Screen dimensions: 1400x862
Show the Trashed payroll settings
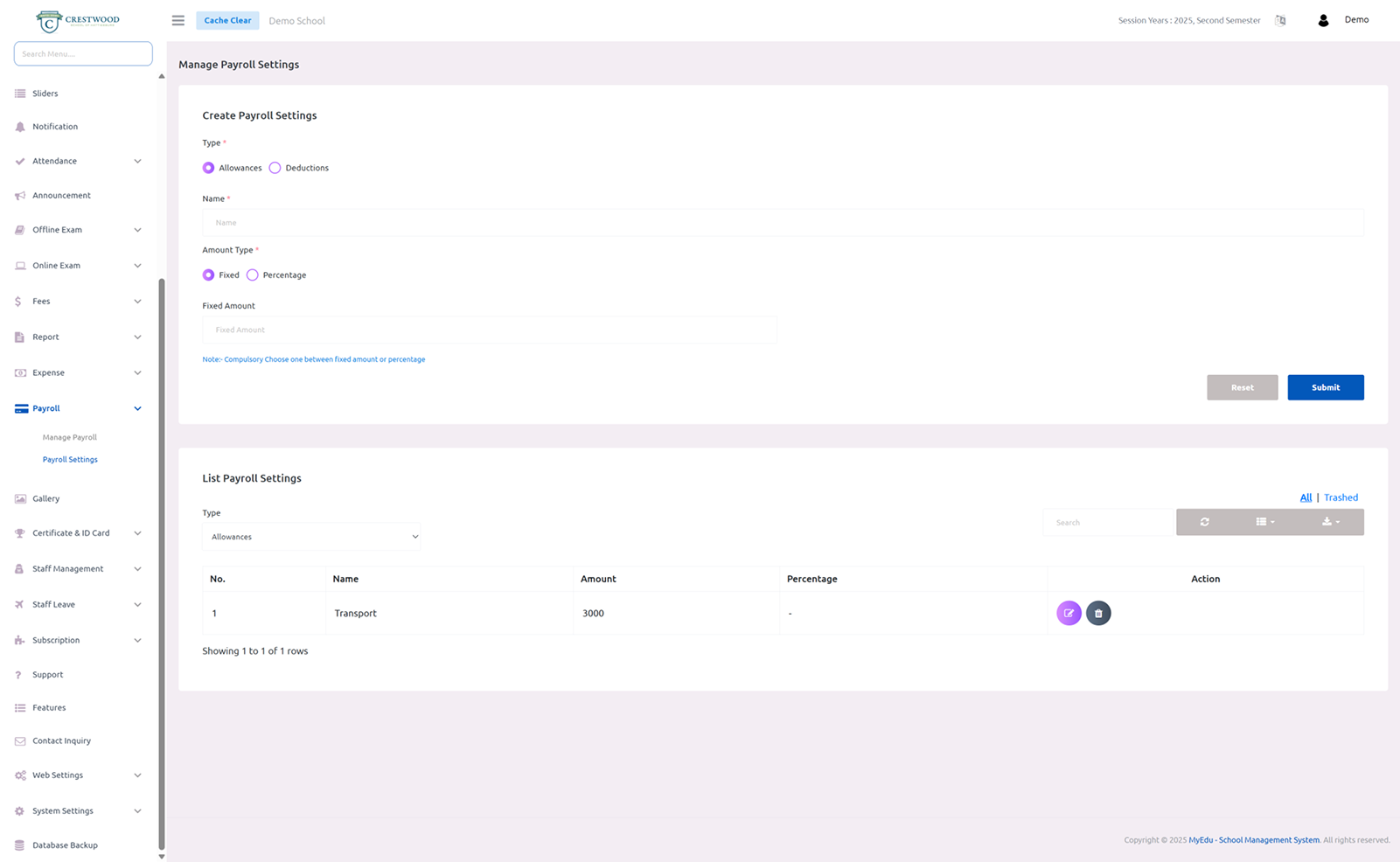click(x=1341, y=497)
